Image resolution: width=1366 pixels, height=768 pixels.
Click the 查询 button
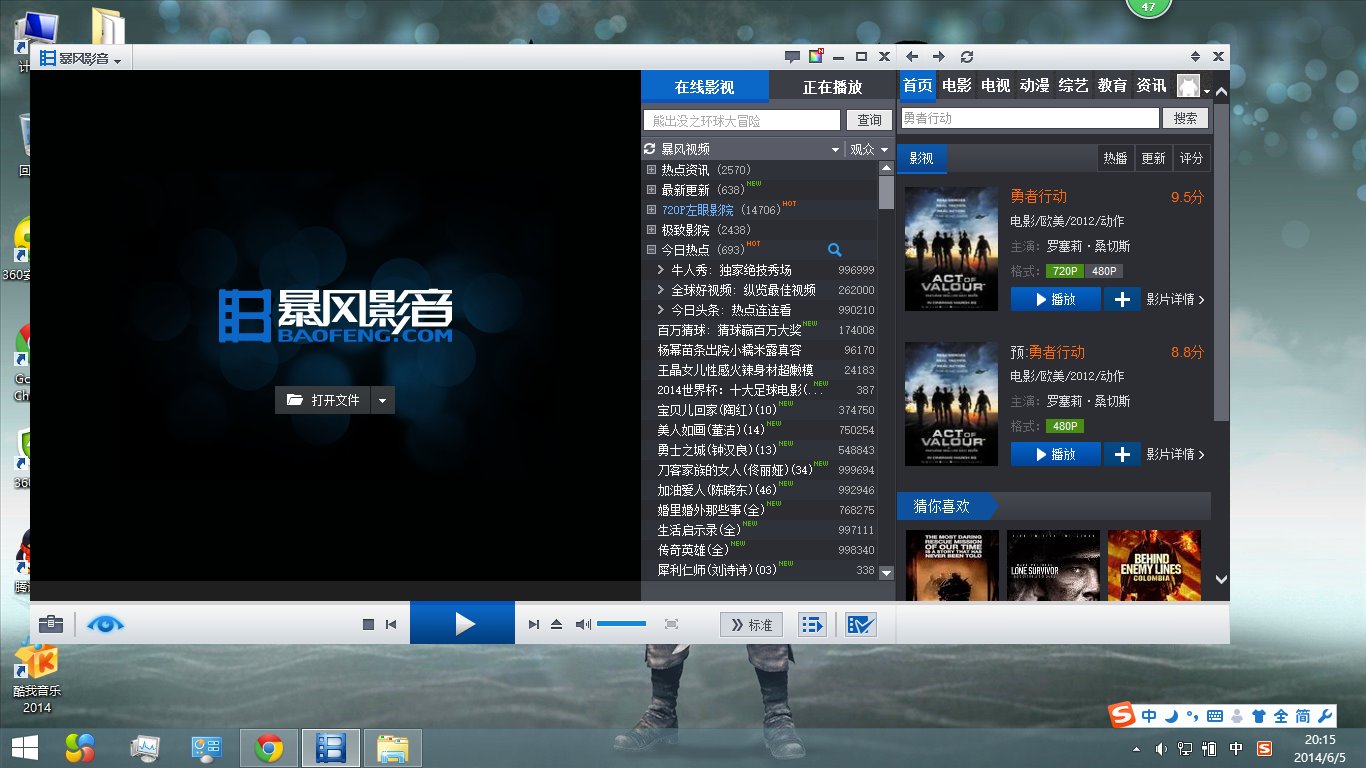pos(869,120)
